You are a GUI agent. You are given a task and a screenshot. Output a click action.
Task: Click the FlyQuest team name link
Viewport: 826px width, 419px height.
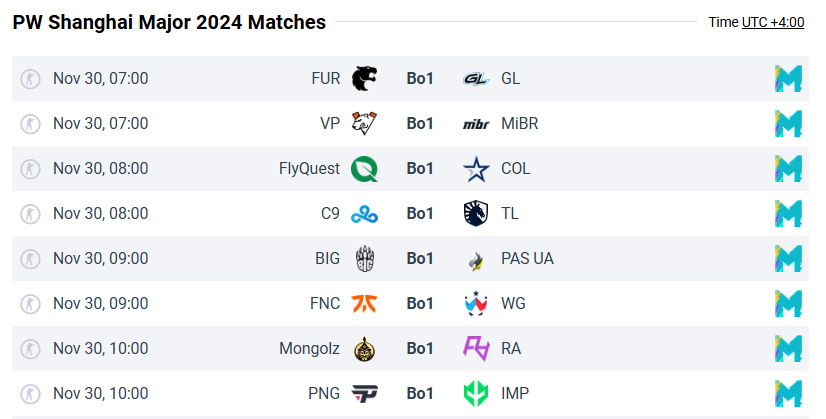(309, 168)
